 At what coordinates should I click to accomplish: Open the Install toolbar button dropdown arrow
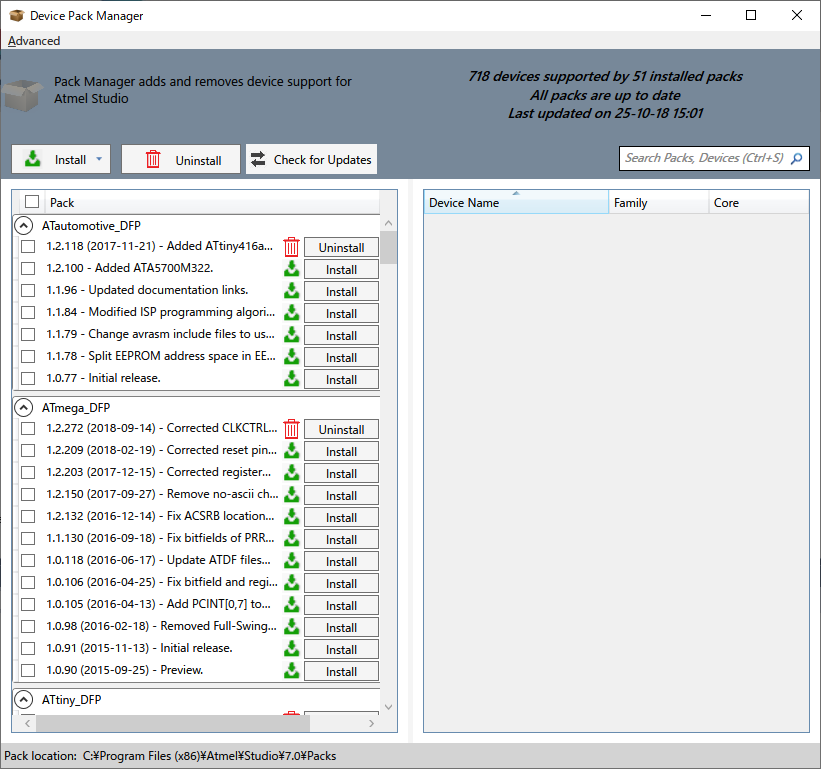point(99,159)
